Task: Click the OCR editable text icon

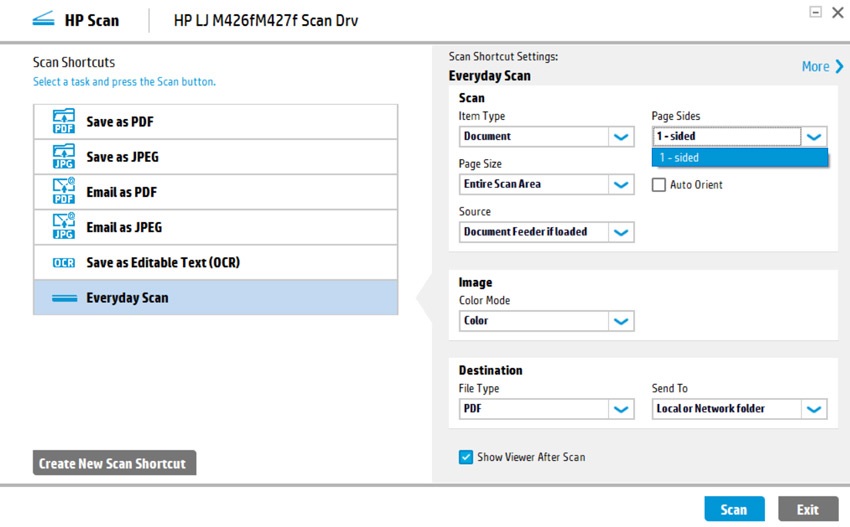Action: click(64, 263)
